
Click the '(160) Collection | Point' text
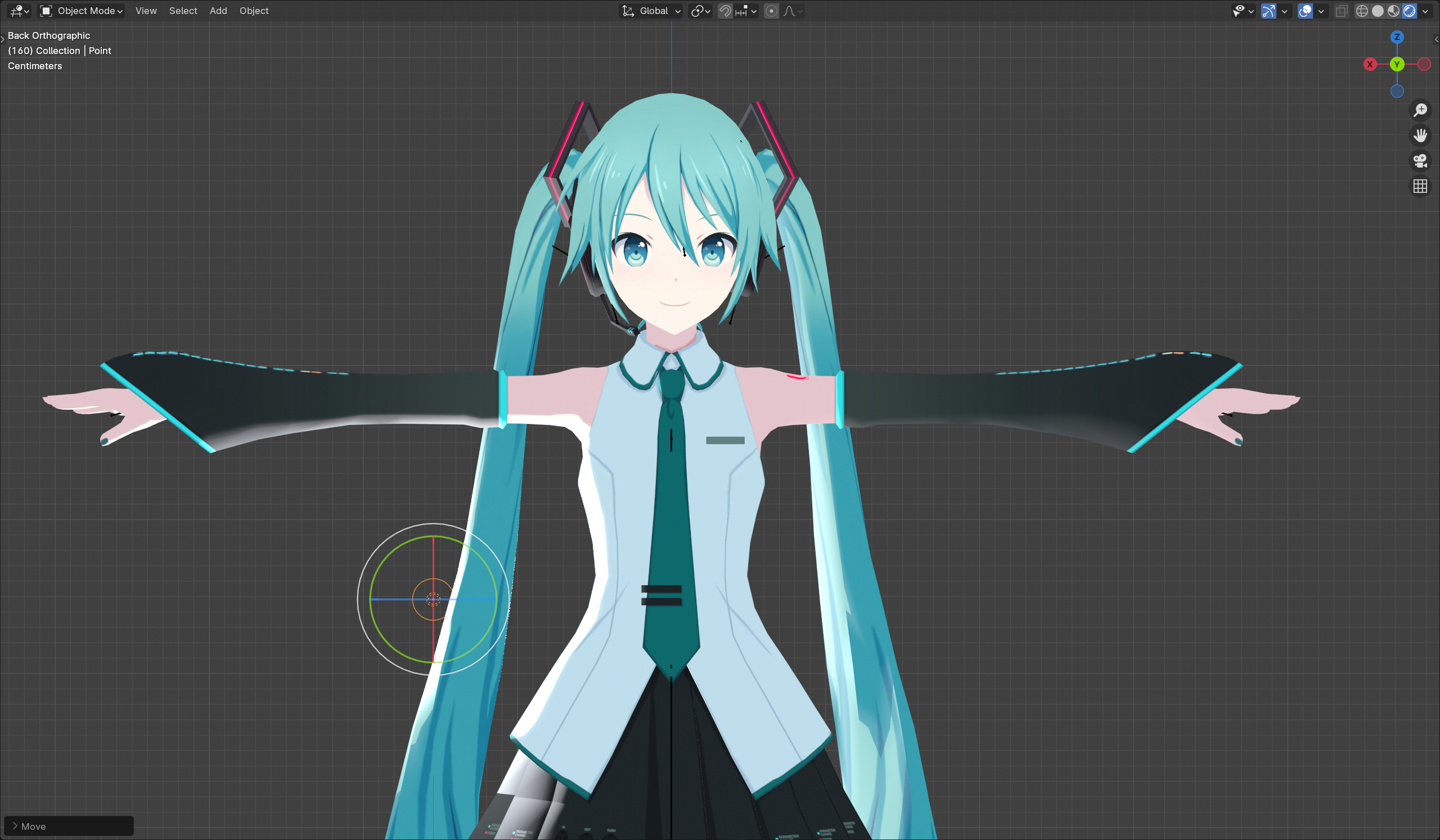(60, 51)
